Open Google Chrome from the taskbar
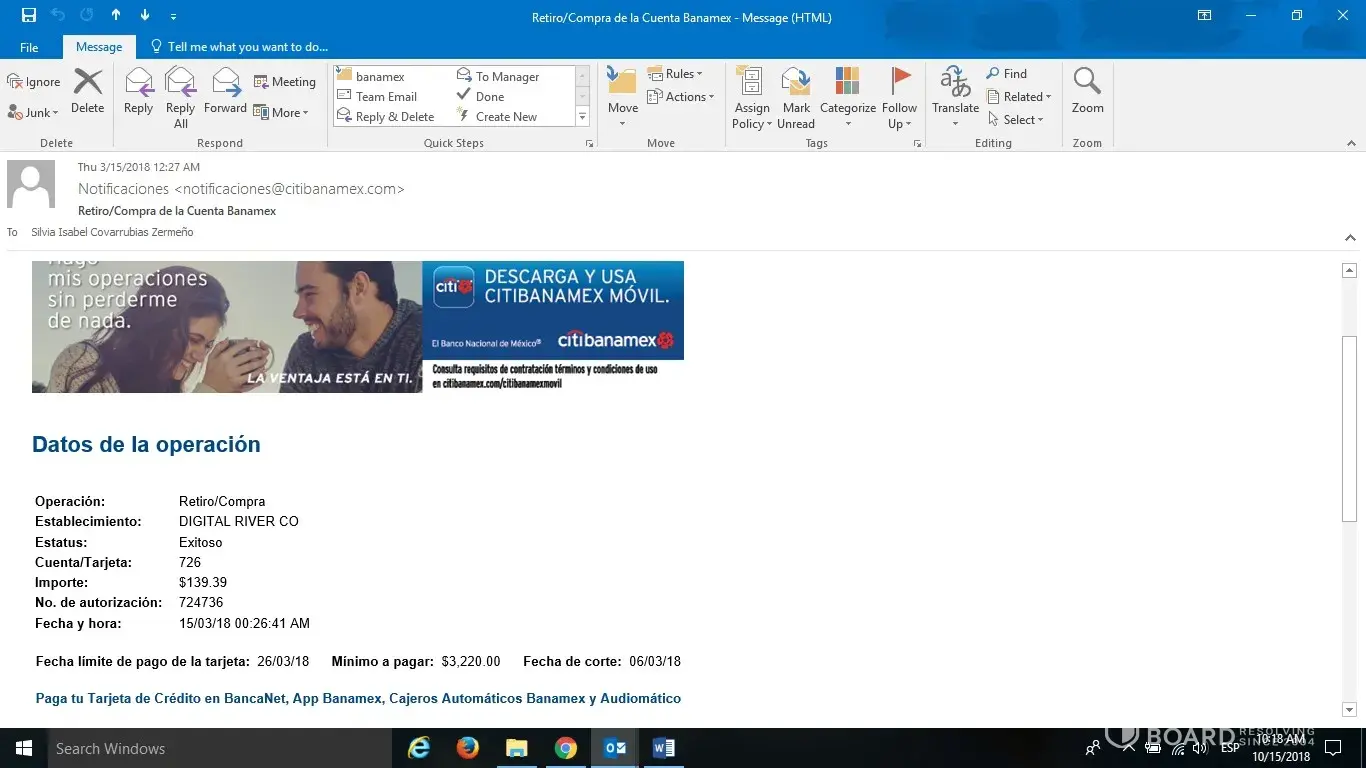 coord(566,748)
